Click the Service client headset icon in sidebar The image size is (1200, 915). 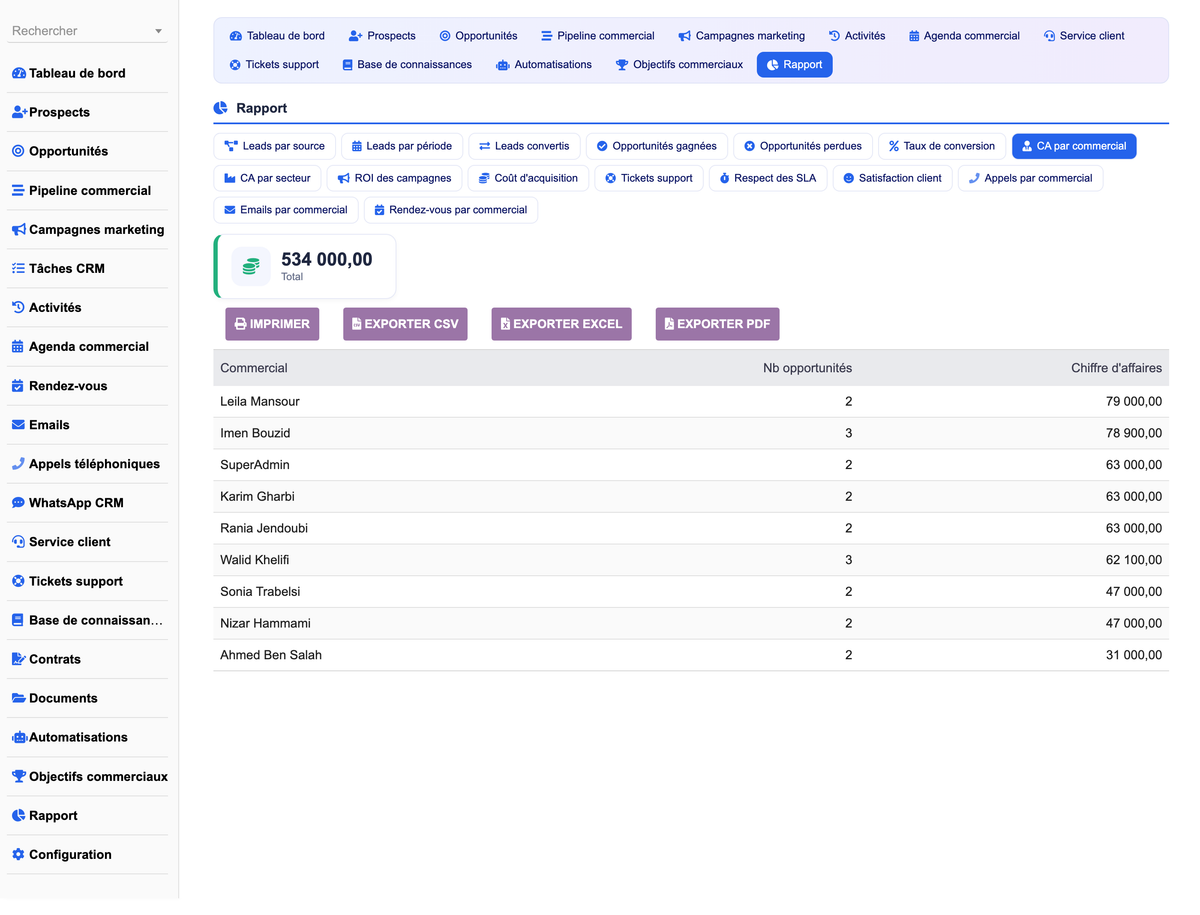tap(18, 542)
